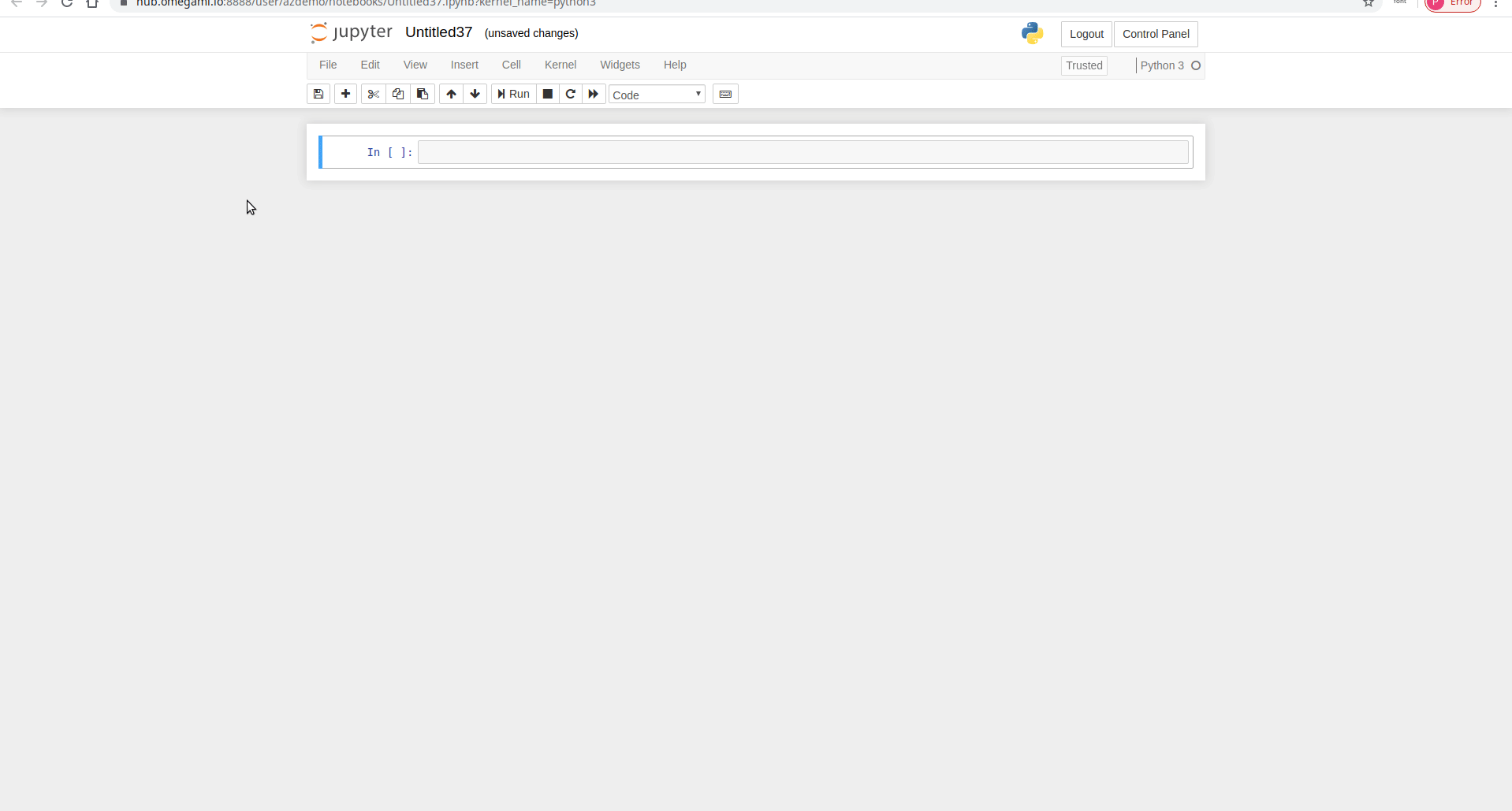
Task: Select the cell via its In [ ] prompt
Action: 389,152
